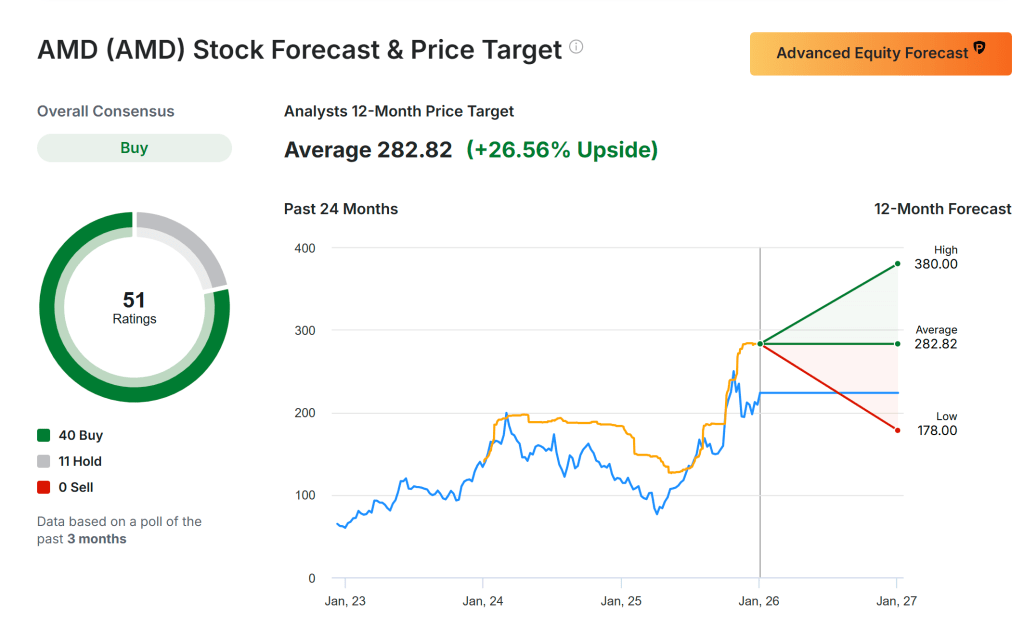Viewport: 1024px width, 628px height.
Task: Click the Past 24 Months label
Action: click(x=341, y=209)
